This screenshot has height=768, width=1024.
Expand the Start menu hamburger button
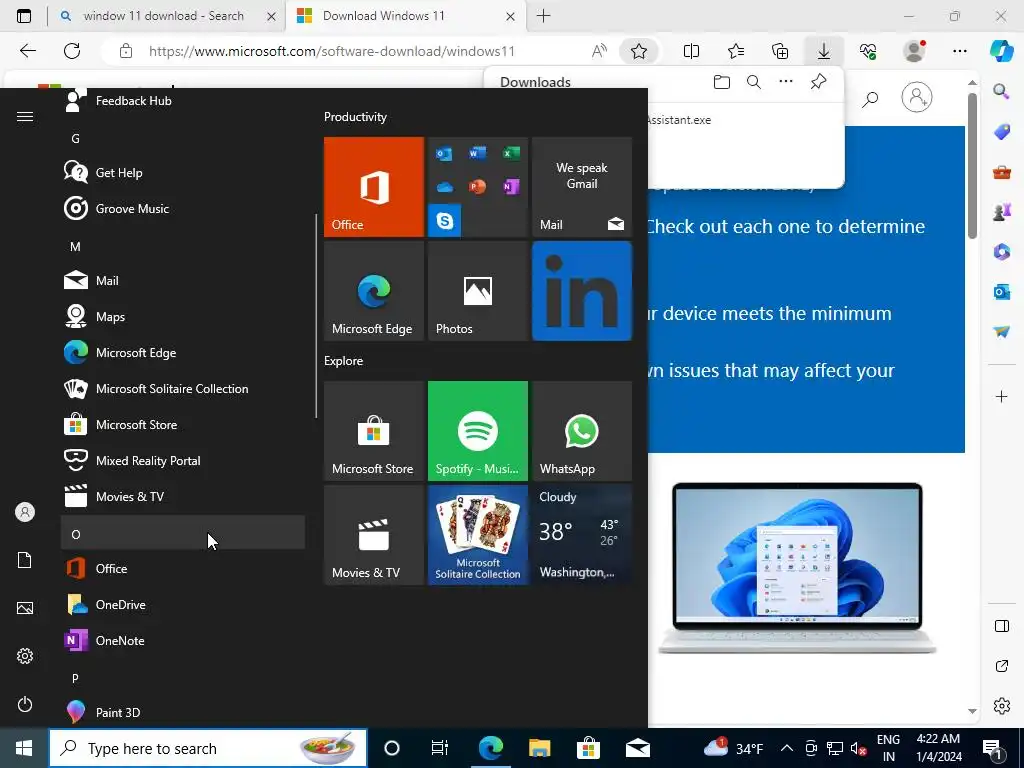[25, 116]
